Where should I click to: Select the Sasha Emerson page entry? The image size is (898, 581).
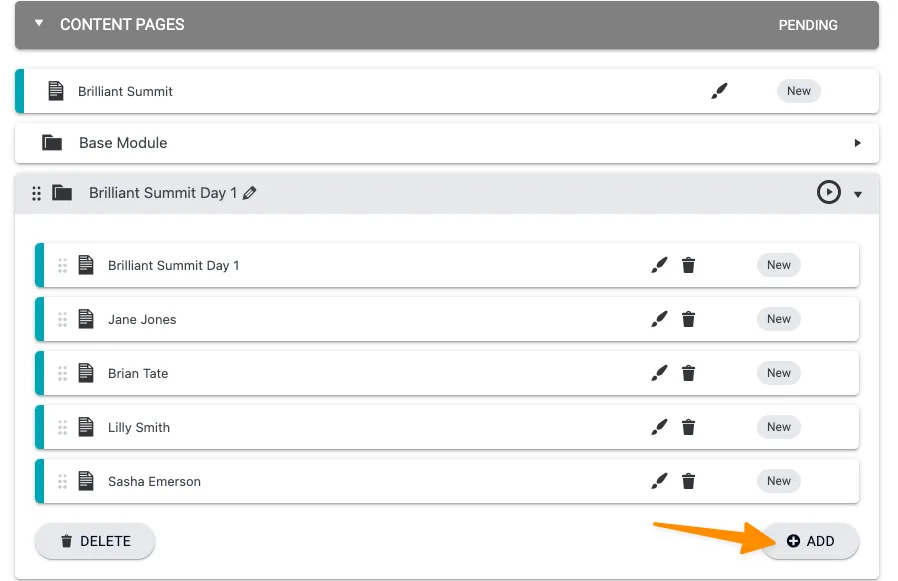click(x=154, y=481)
